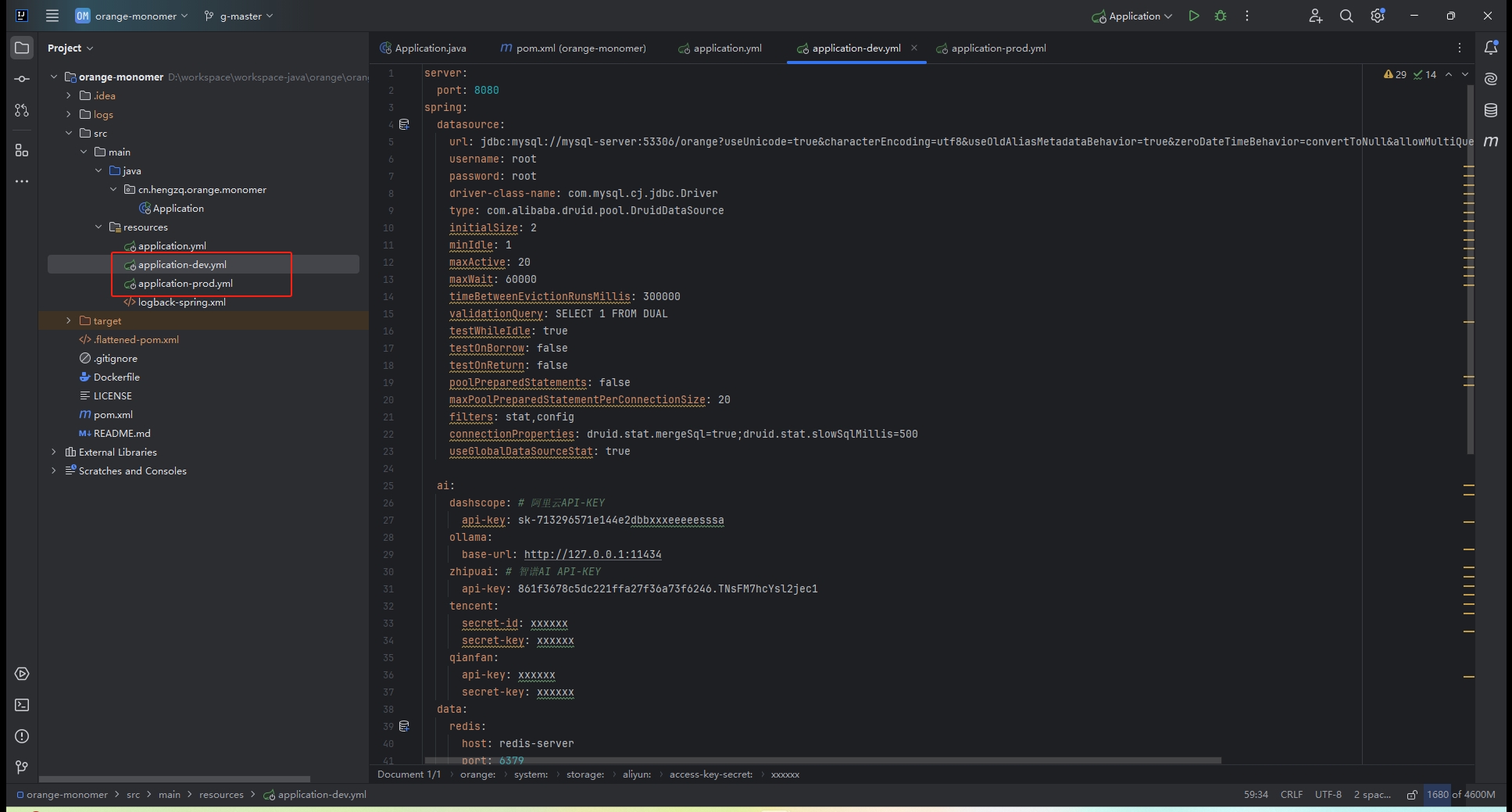Viewport: 1512px width, 812px height.
Task: Switch to Application.java tab
Action: pos(423,48)
